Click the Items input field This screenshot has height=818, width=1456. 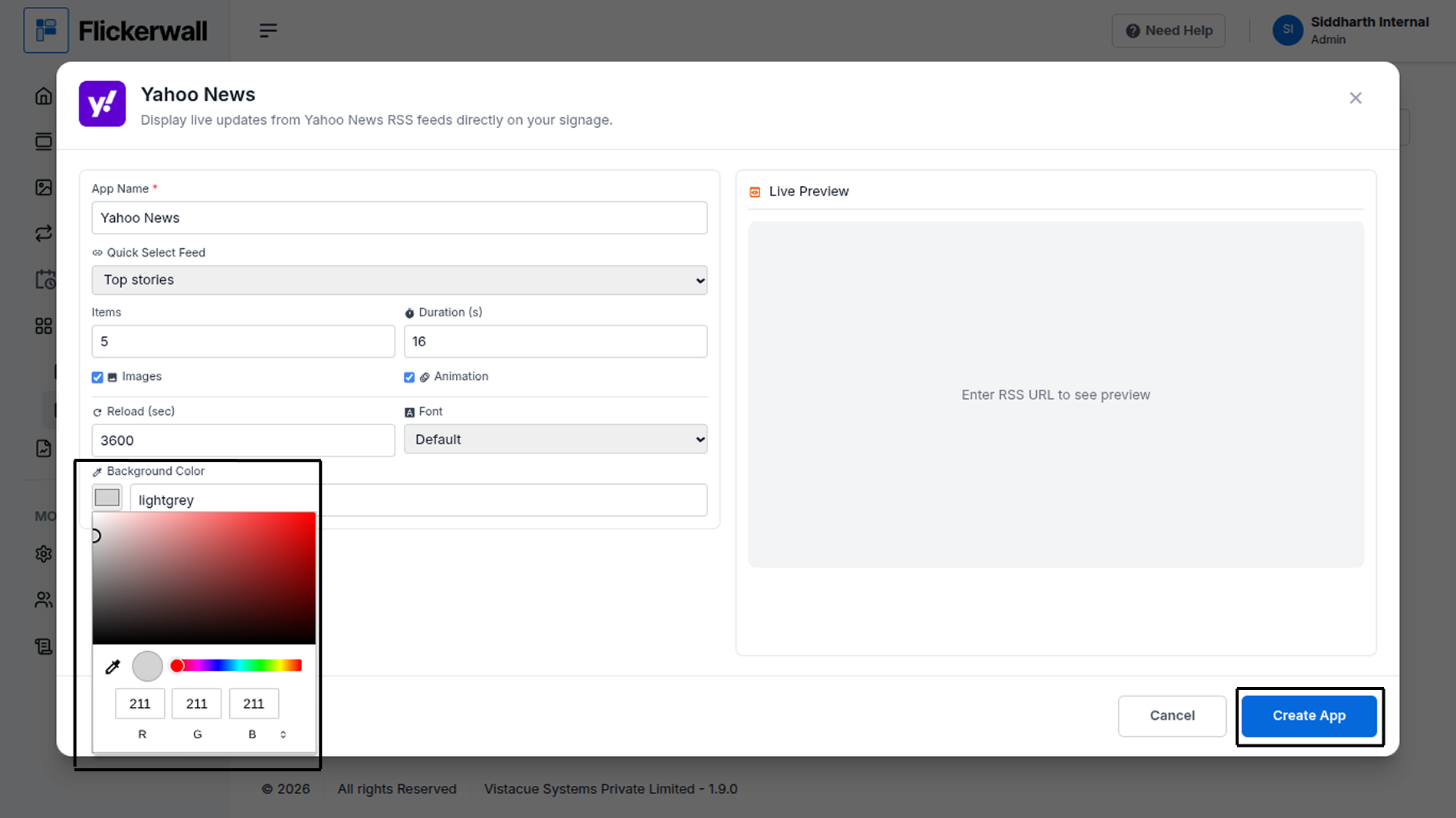pyautogui.click(x=243, y=342)
